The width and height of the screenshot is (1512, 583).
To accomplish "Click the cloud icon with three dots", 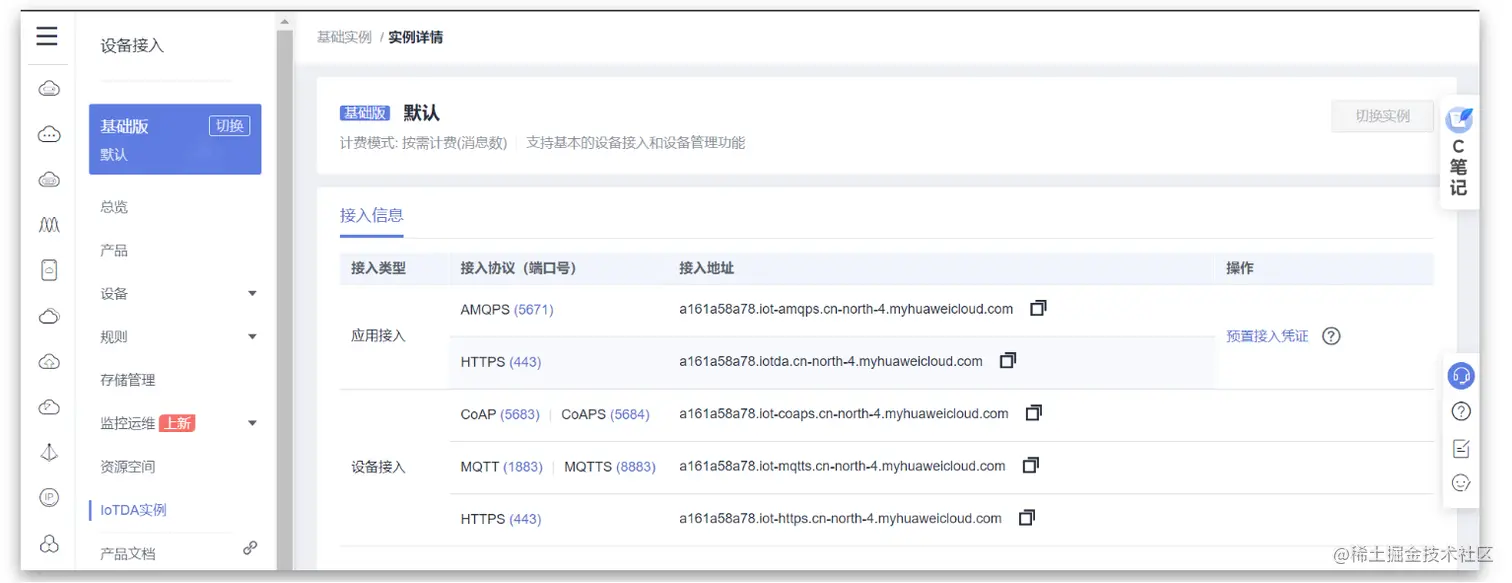I will [x=49, y=134].
